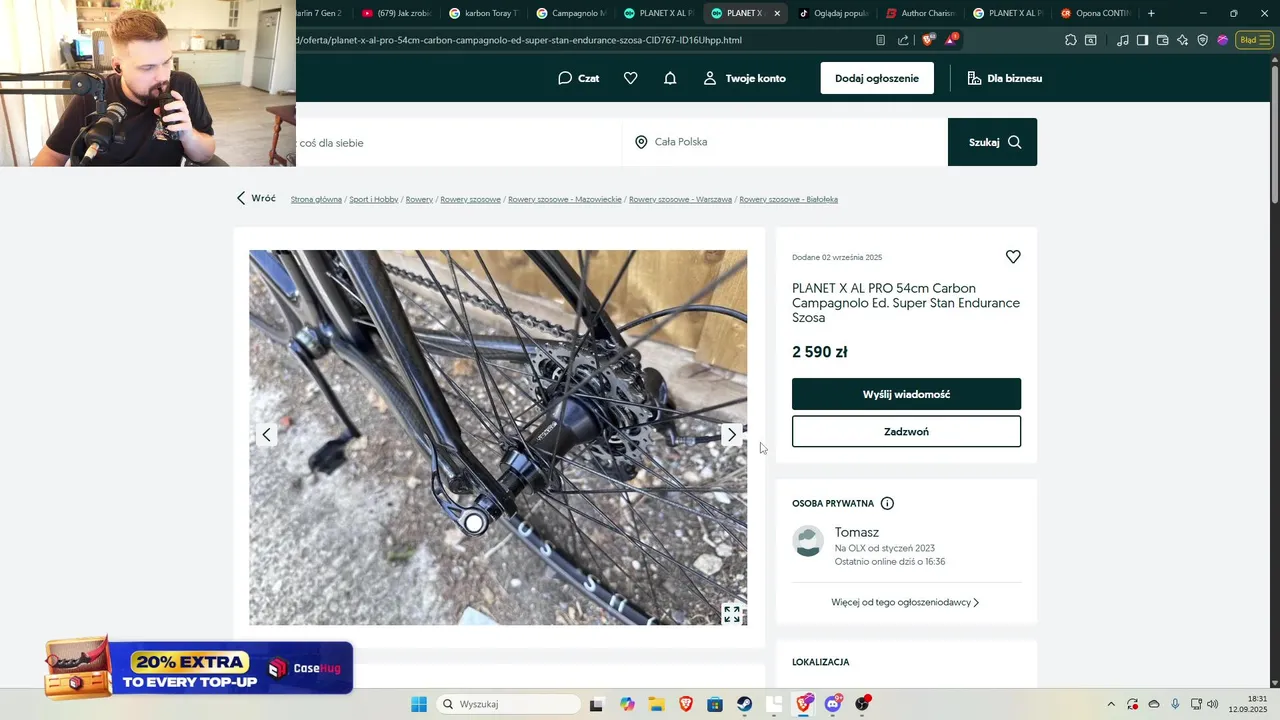Show the next listing photo
The height and width of the screenshot is (720, 1280).
click(x=731, y=434)
